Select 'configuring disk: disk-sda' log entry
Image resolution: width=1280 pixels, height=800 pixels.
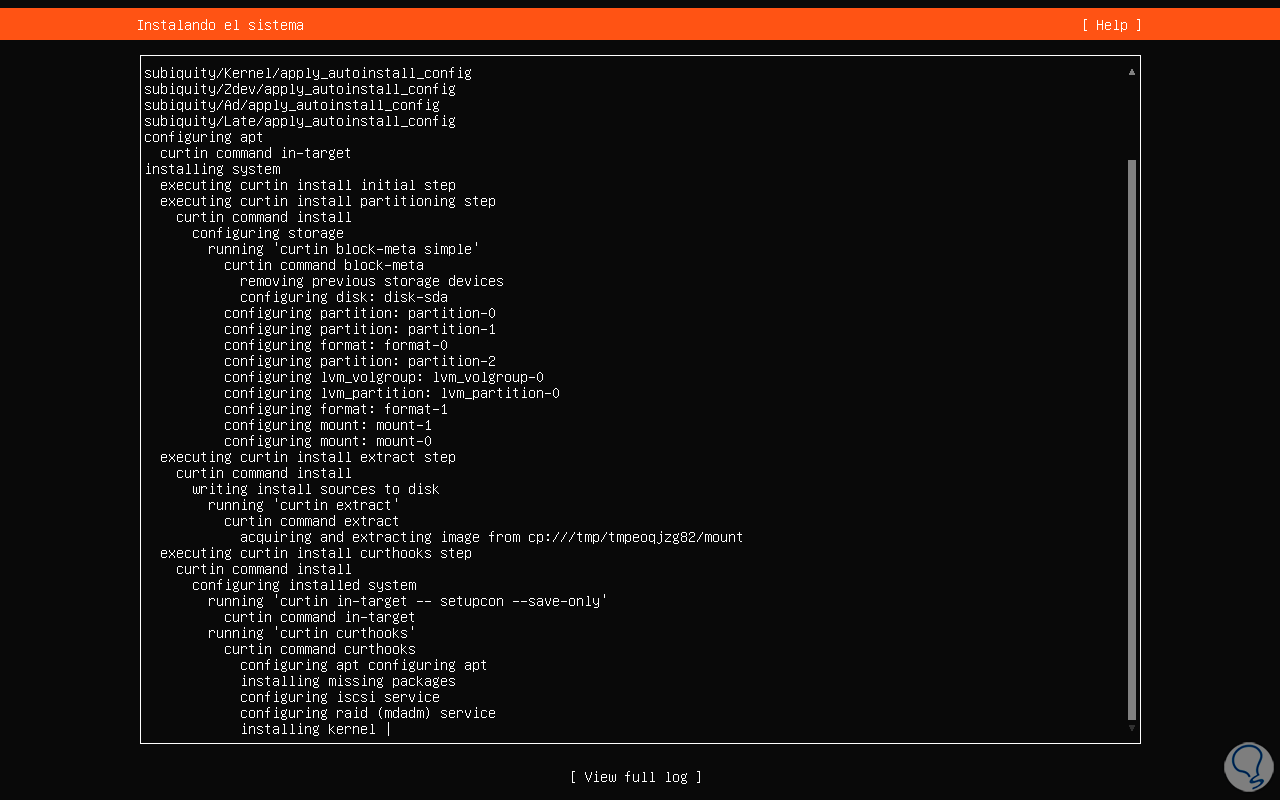[343, 297]
